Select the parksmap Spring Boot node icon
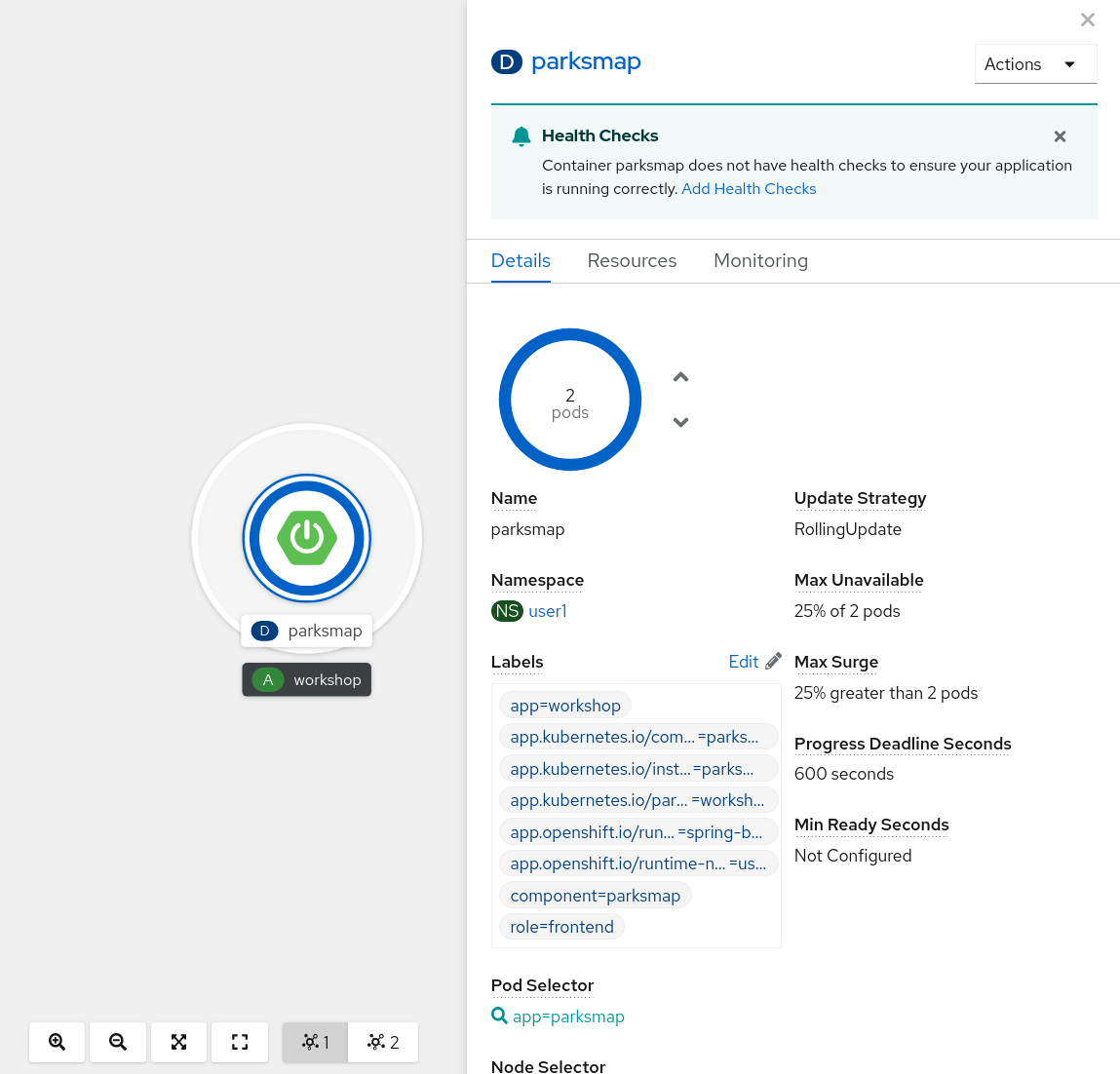Image resolution: width=1120 pixels, height=1074 pixels. coord(307,538)
